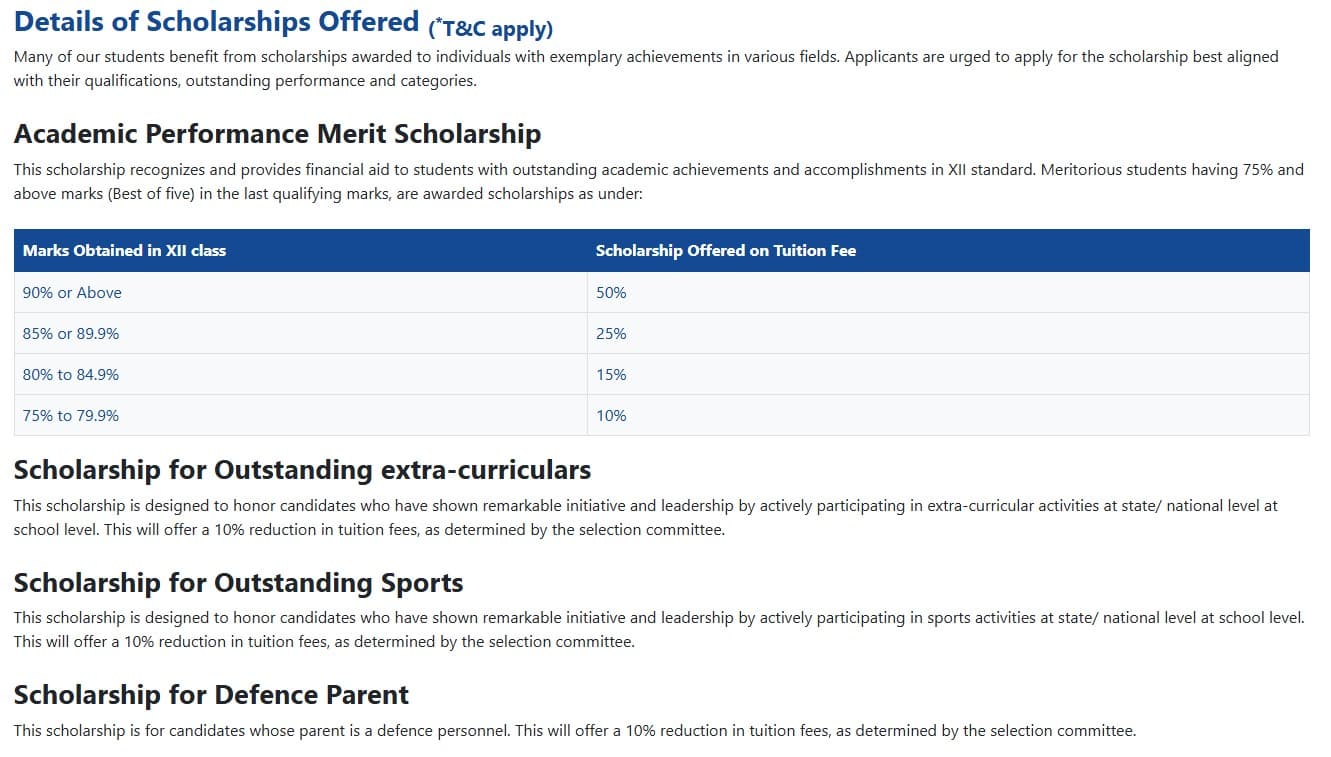Select the Academic Performance Merit Scholarship heading

[x=277, y=134]
